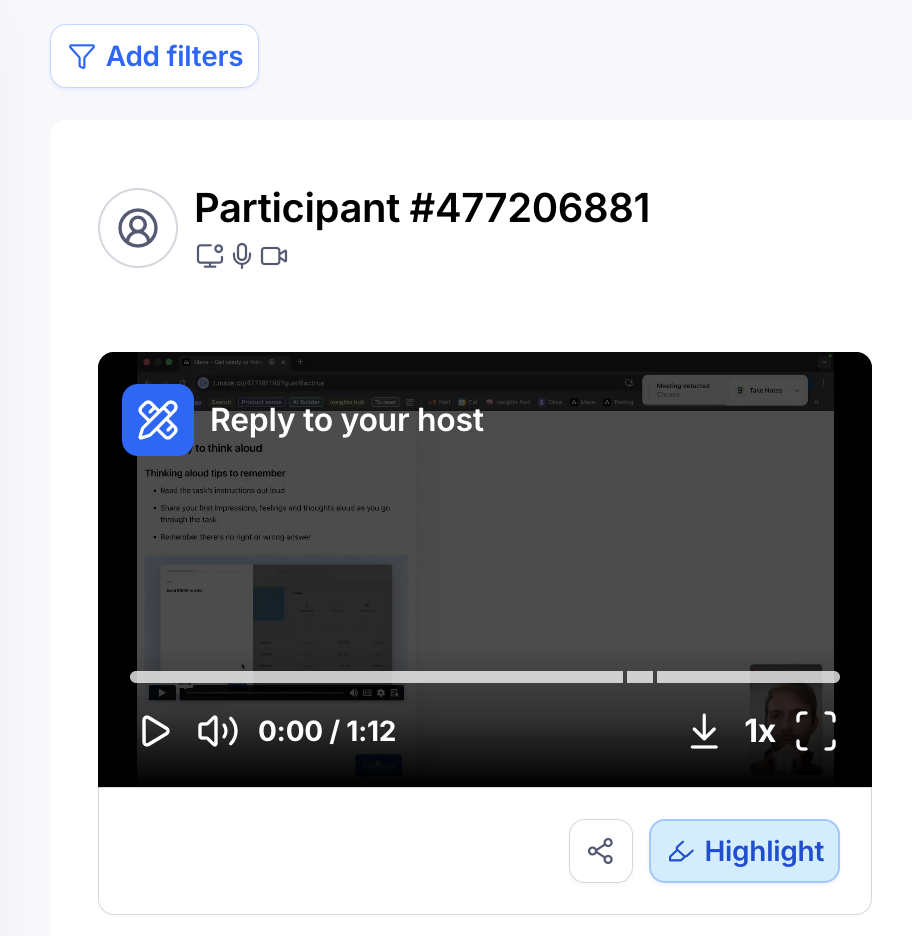Click the Add filters button
The width and height of the screenshot is (912, 936).
point(155,56)
